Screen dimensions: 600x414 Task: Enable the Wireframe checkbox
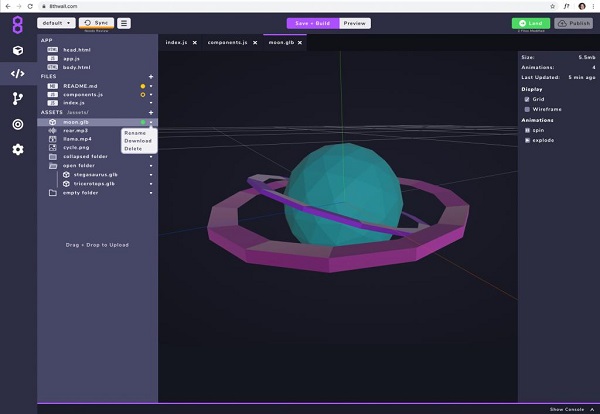[x=528, y=108]
